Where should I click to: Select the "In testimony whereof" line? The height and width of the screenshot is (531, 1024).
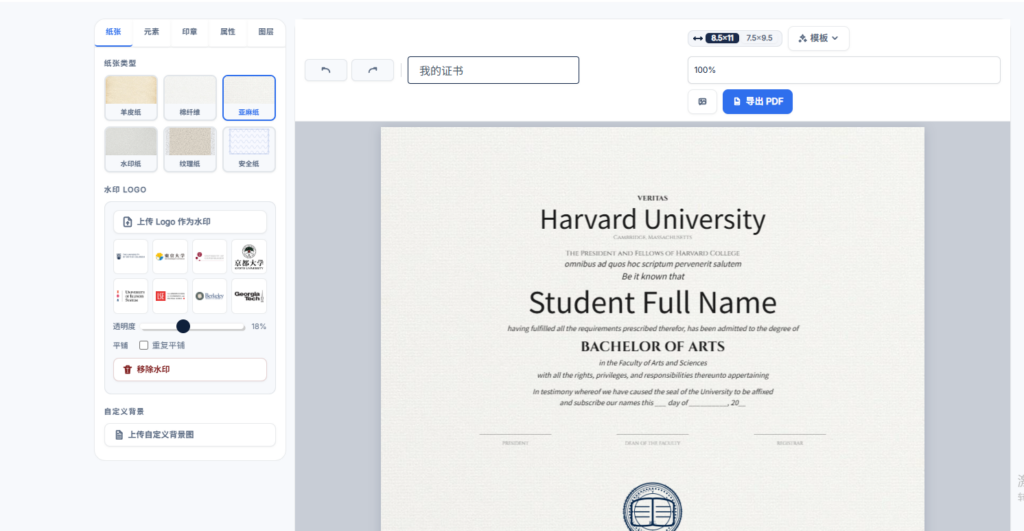point(652,392)
